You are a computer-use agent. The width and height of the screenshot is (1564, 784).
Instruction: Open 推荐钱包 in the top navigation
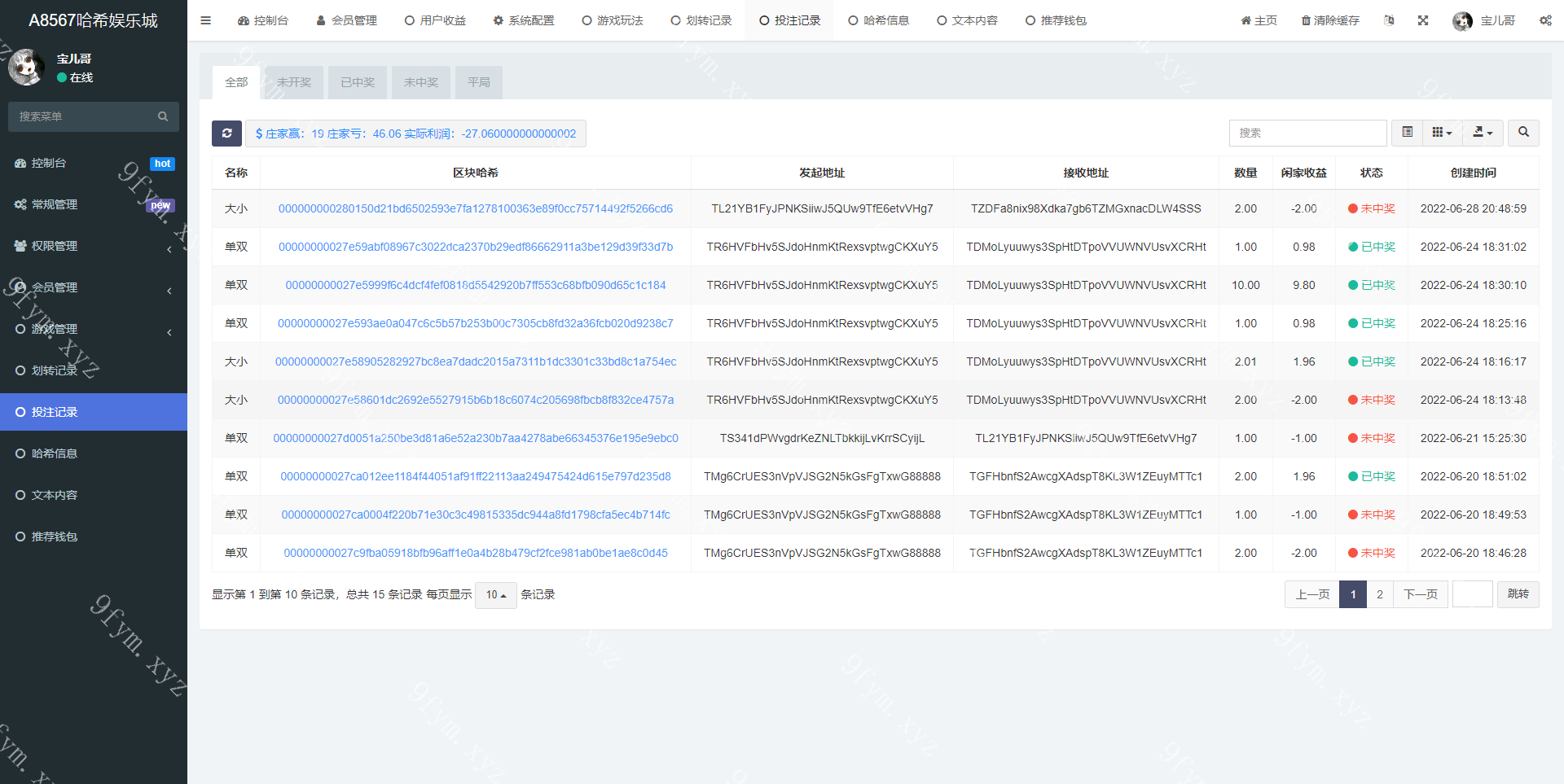click(1057, 20)
